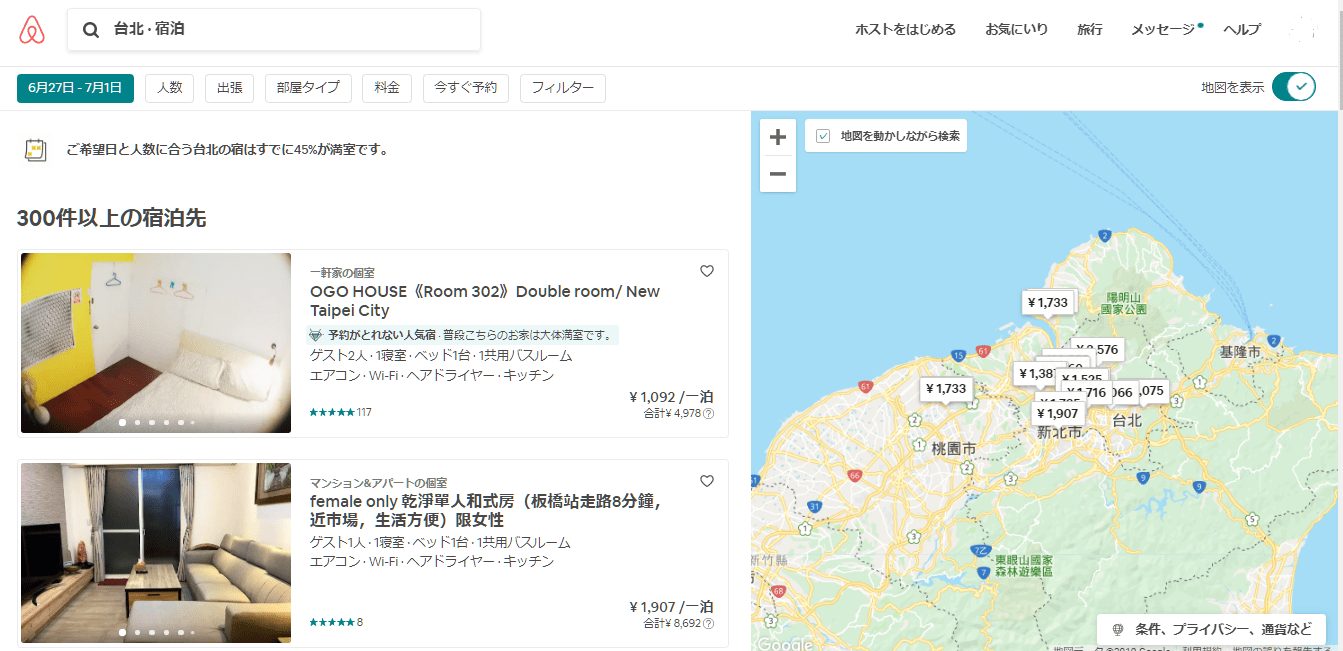Click 一軒家の個室 room type label
Viewport: 1343px width, 651px height.
coord(342,272)
